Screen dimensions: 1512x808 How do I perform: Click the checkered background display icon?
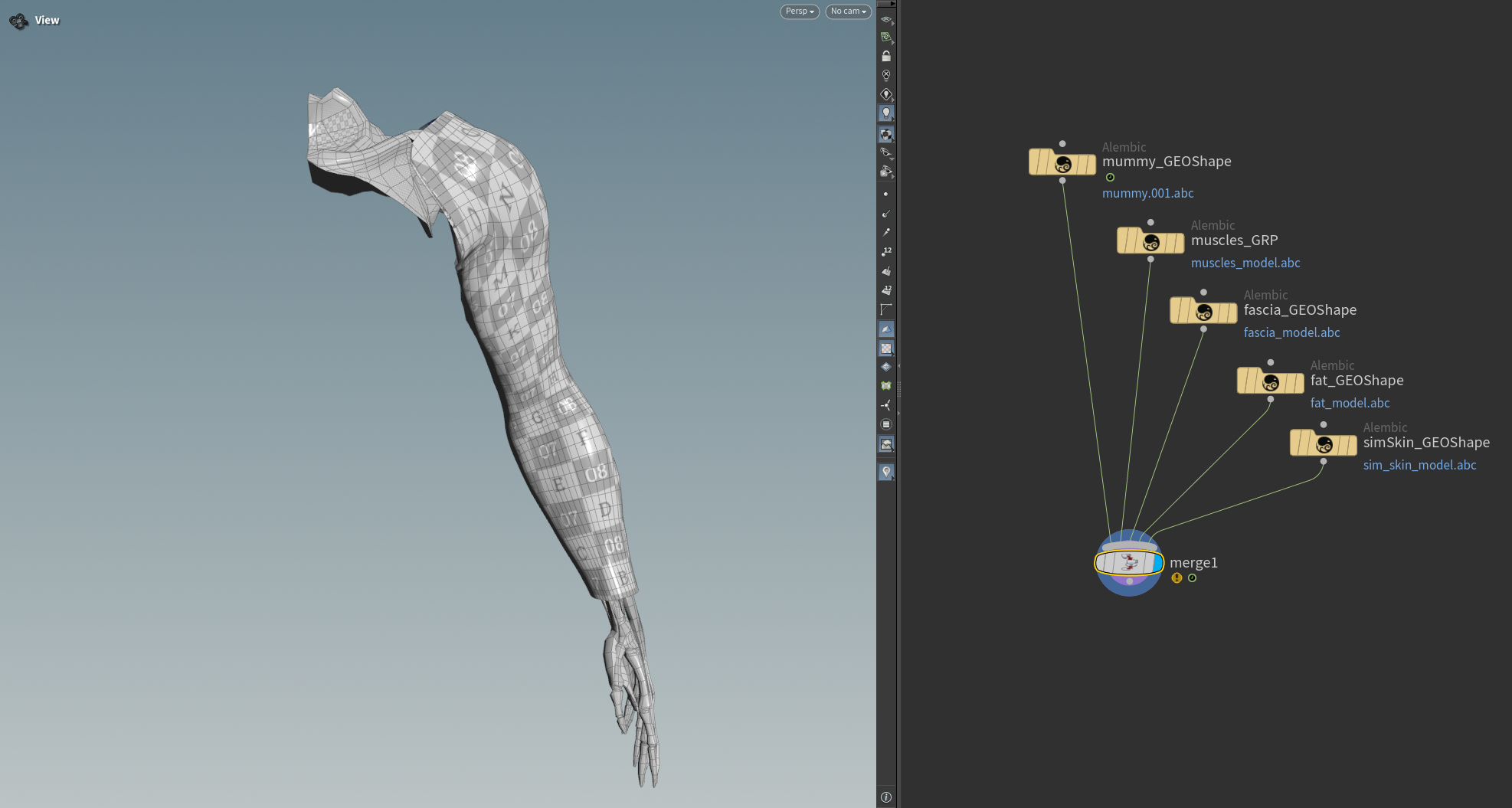tap(886, 348)
